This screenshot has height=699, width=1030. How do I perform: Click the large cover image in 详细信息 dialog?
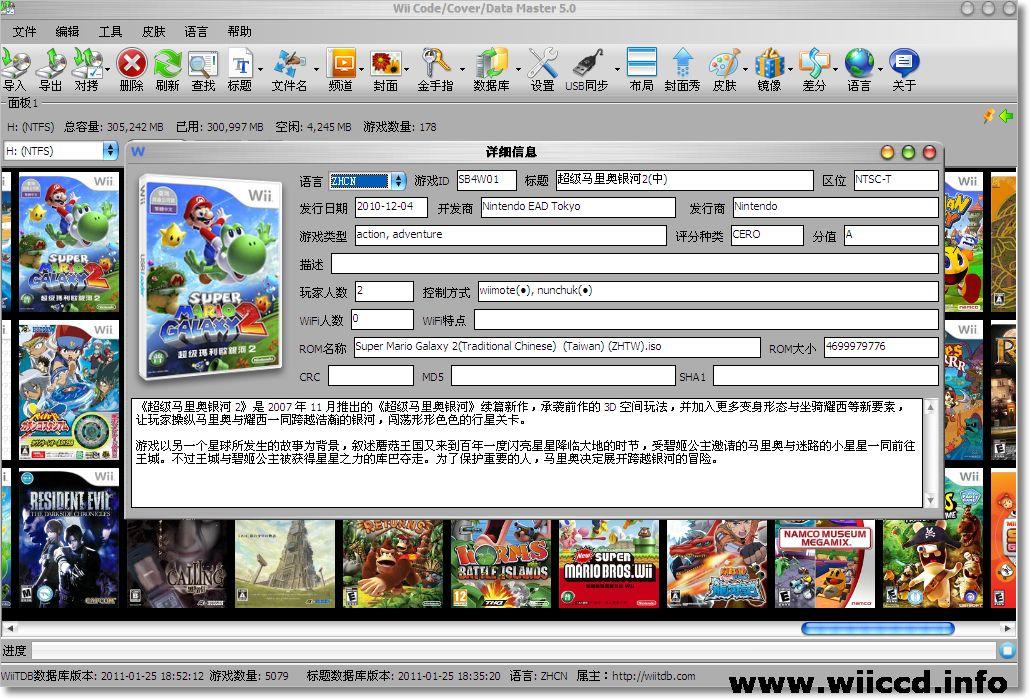pyautogui.click(x=211, y=277)
